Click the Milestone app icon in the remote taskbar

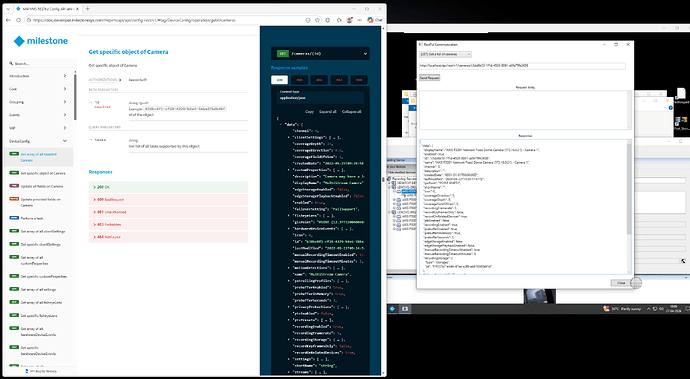[392, 309]
